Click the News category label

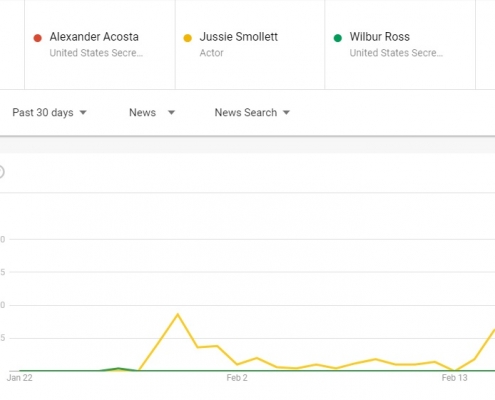[x=142, y=113]
